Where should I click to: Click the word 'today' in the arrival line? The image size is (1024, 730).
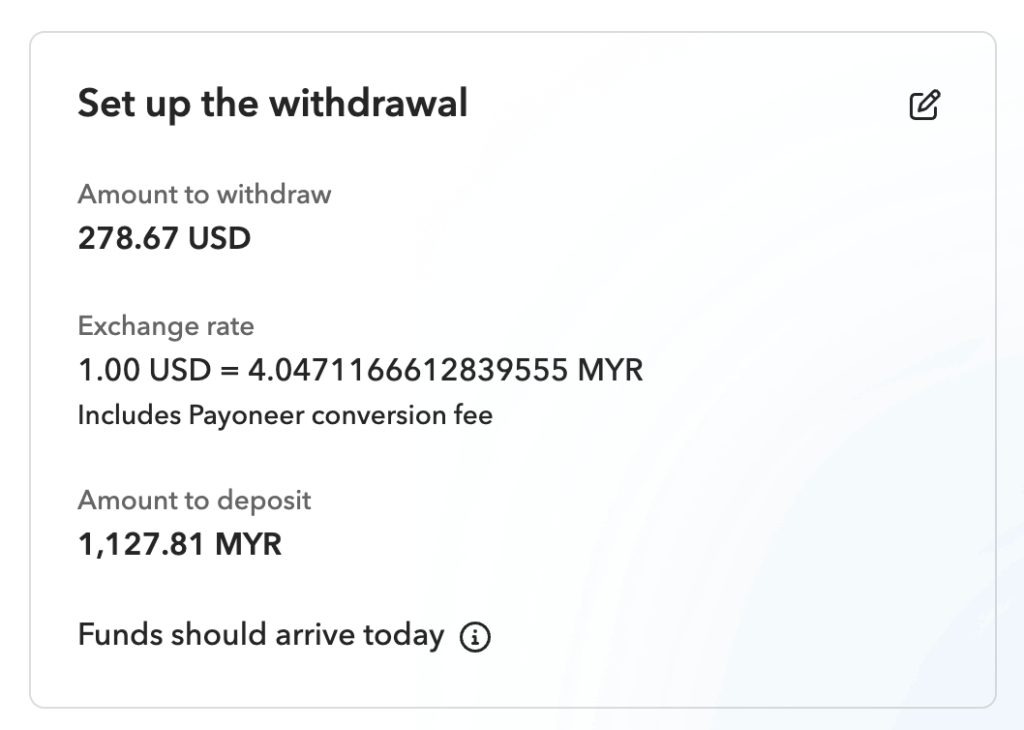click(x=405, y=634)
